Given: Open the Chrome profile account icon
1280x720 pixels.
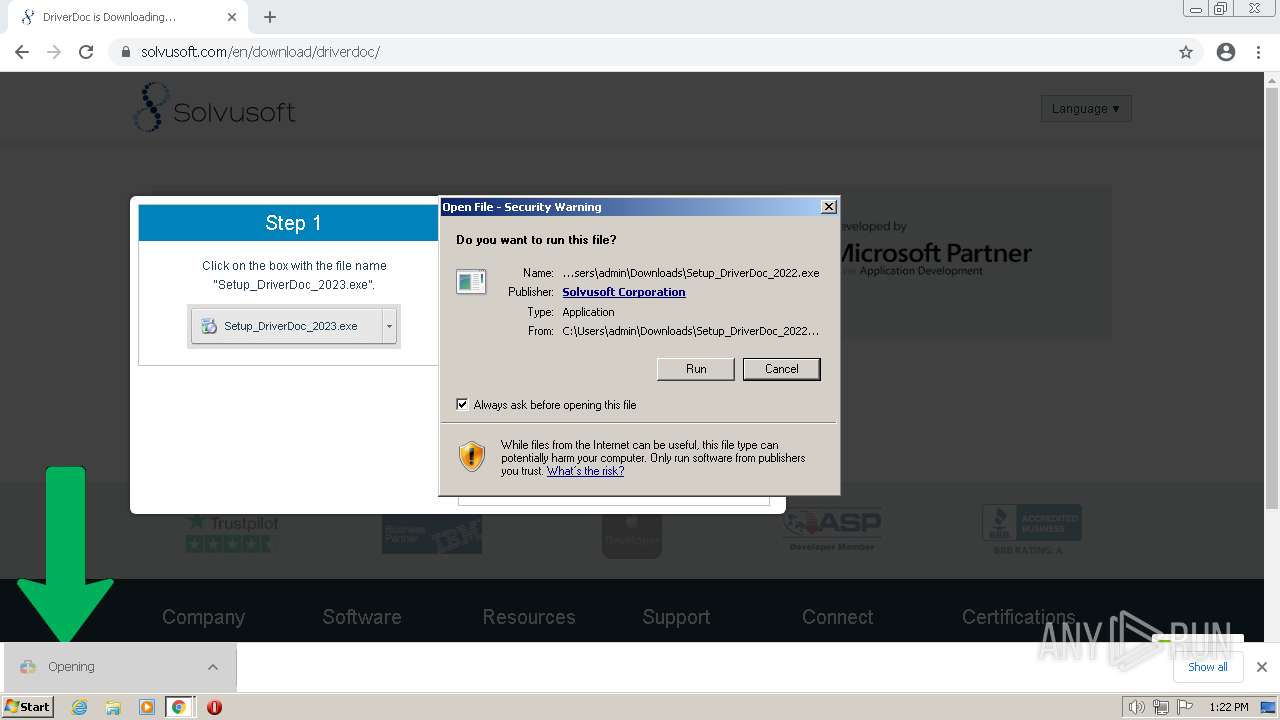Looking at the screenshot, I should pyautogui.click(x=1226, y=52).
